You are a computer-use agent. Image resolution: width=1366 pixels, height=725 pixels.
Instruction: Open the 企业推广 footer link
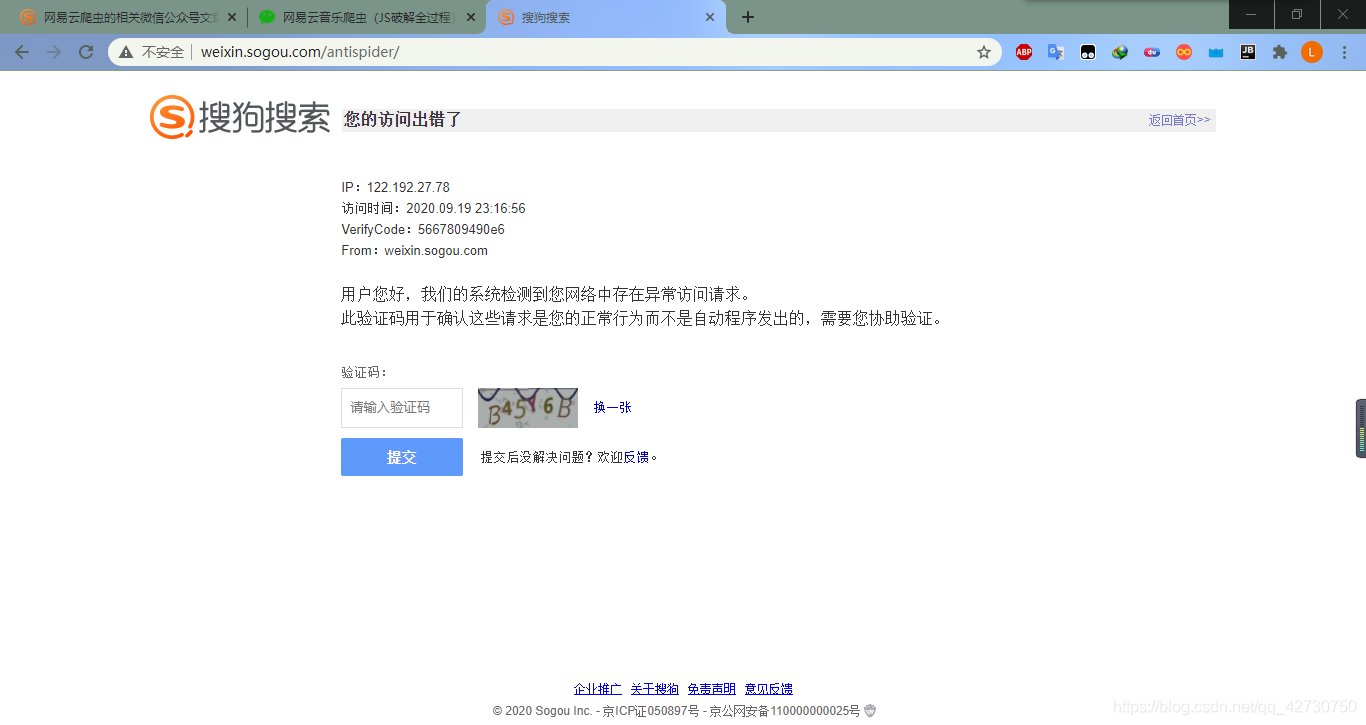(598, 689)
